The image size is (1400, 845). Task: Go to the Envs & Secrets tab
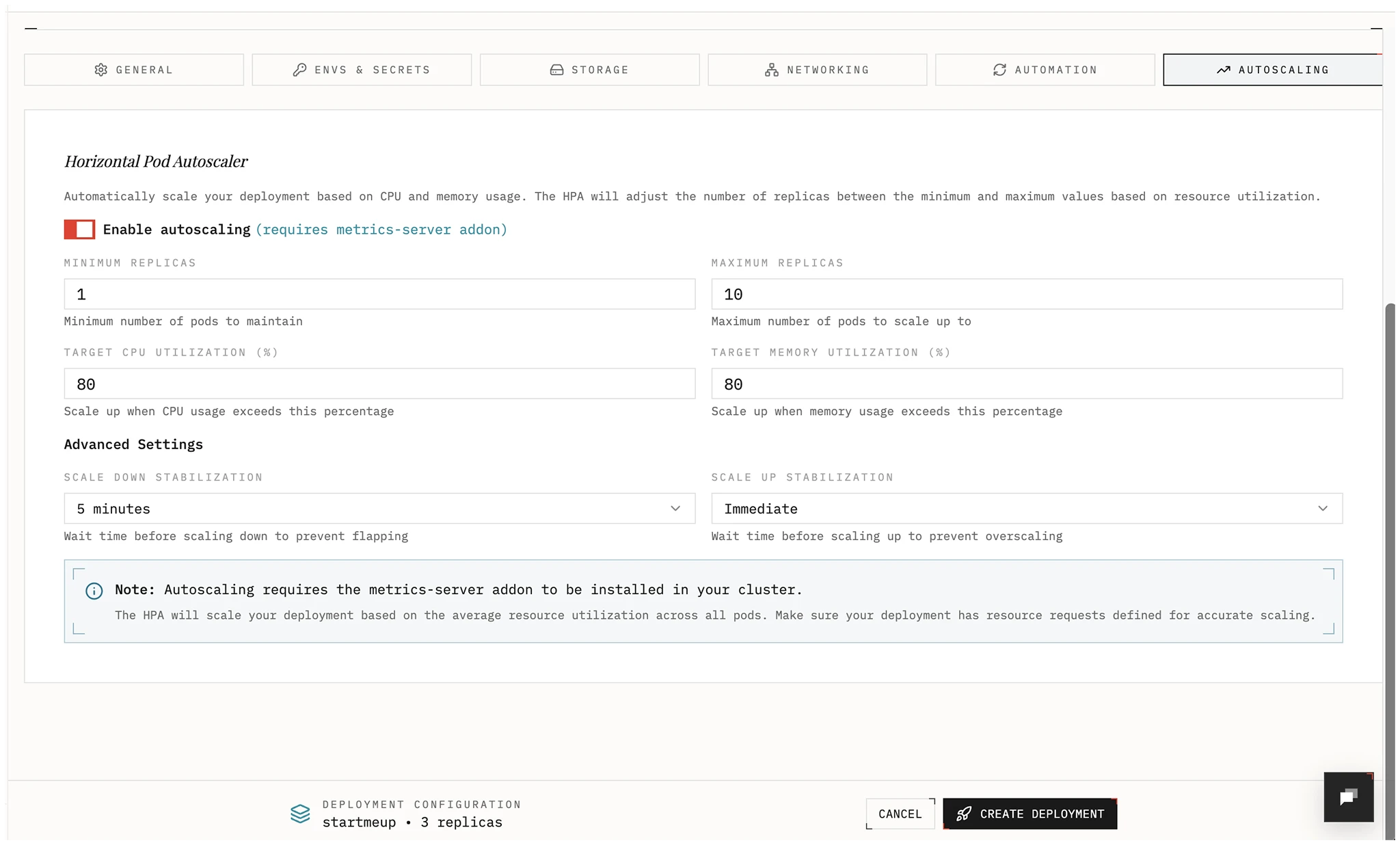[362, 70]
